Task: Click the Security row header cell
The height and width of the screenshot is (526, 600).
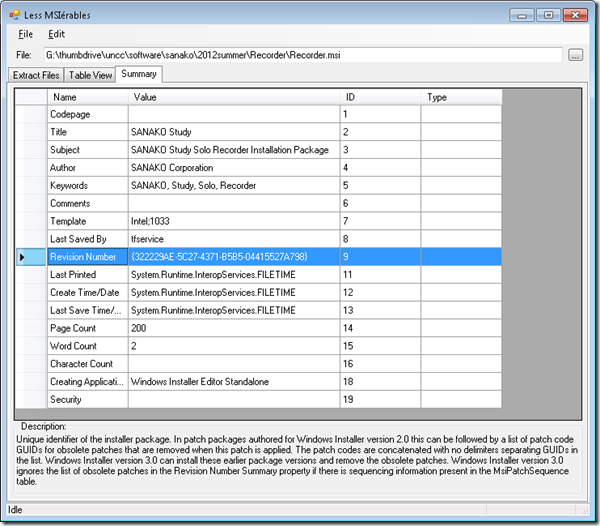Action: tap(32, 400)
